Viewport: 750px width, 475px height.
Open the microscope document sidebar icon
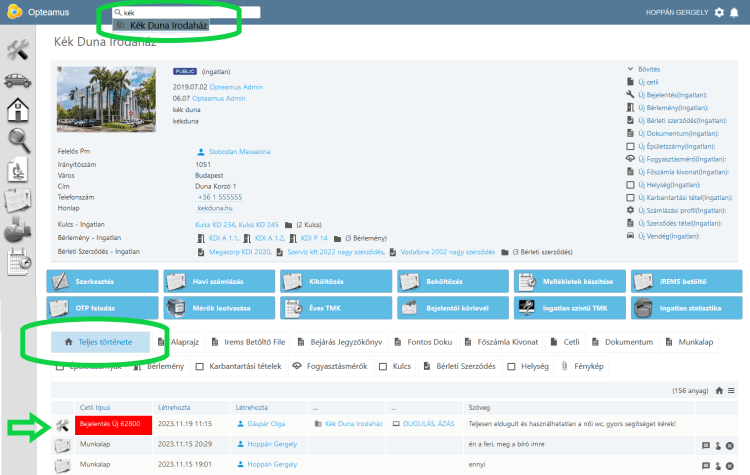(x=18, y=171)
